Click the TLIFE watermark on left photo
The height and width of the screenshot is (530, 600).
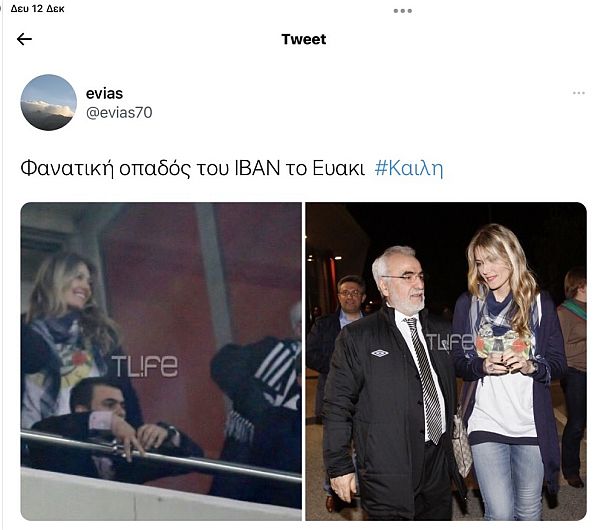point(144,366)
